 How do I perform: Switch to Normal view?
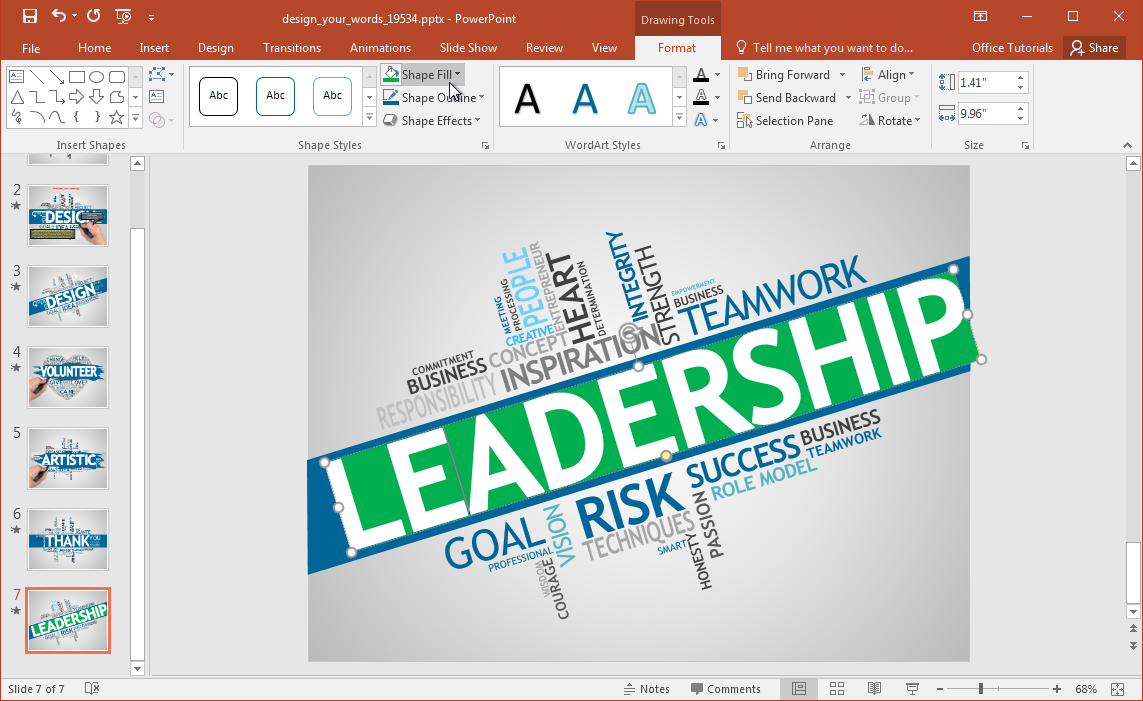799,689
